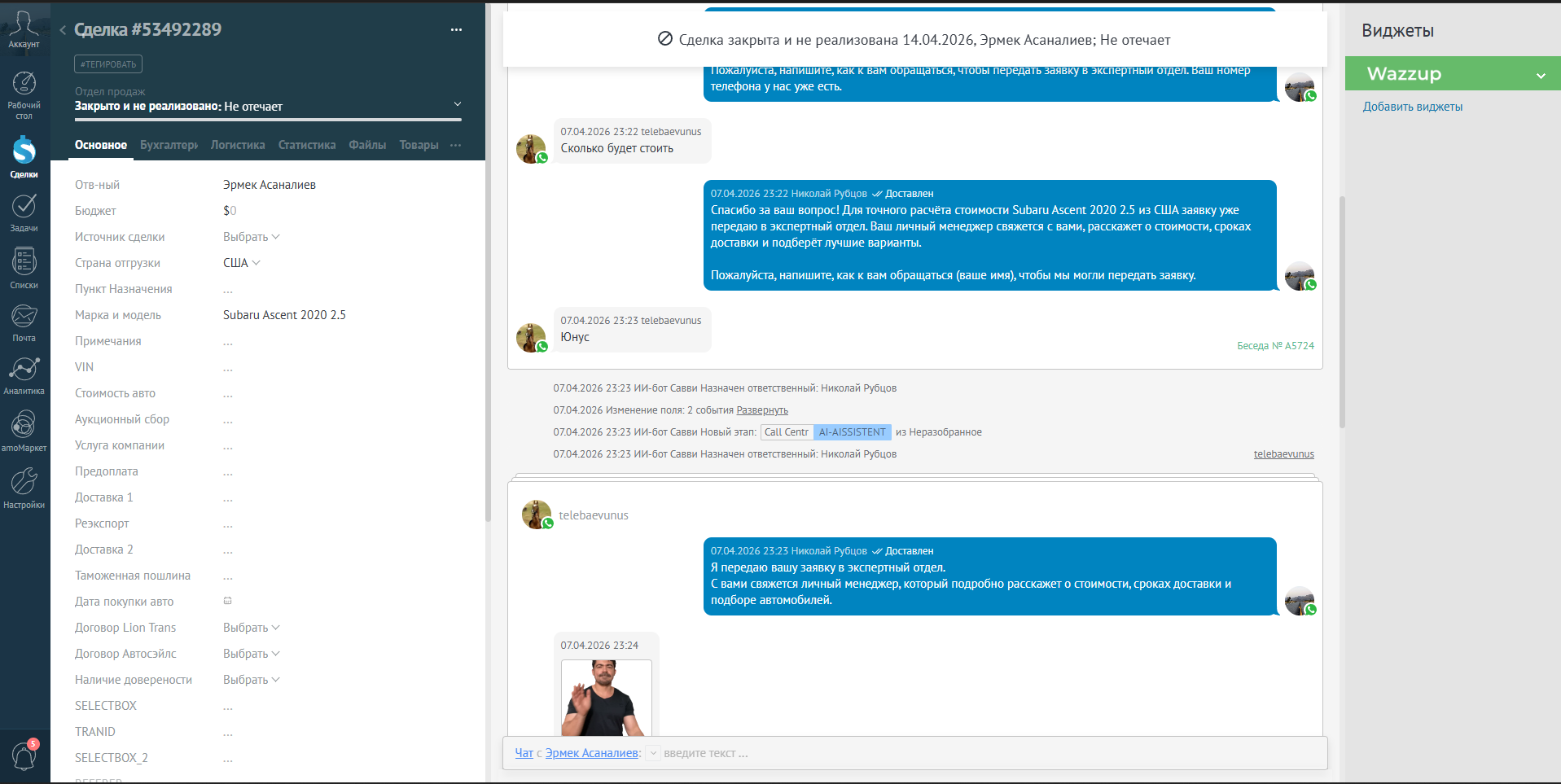Click the AI-AISSISTENT stage label

tap(852, 432)
